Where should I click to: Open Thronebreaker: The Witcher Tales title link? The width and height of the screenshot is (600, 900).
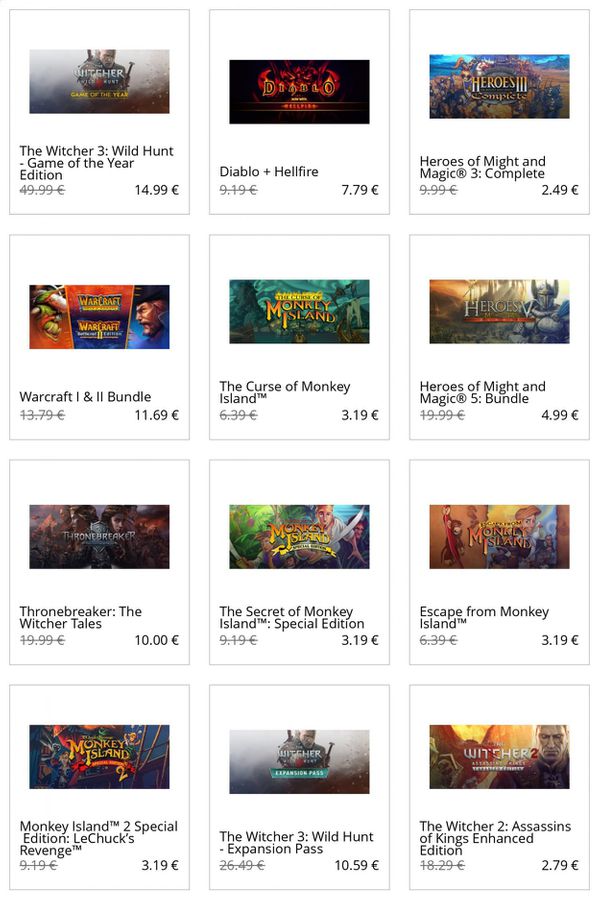[80, 618]
